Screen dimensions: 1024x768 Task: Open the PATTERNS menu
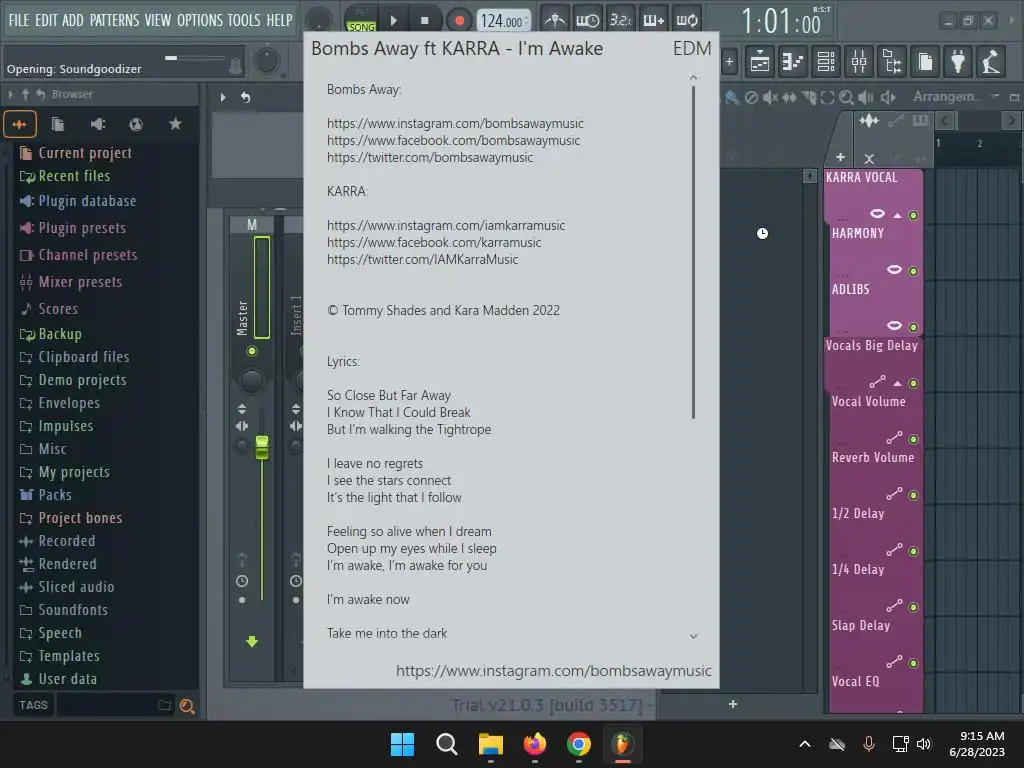pyautogui.click(x=114, y=20)
